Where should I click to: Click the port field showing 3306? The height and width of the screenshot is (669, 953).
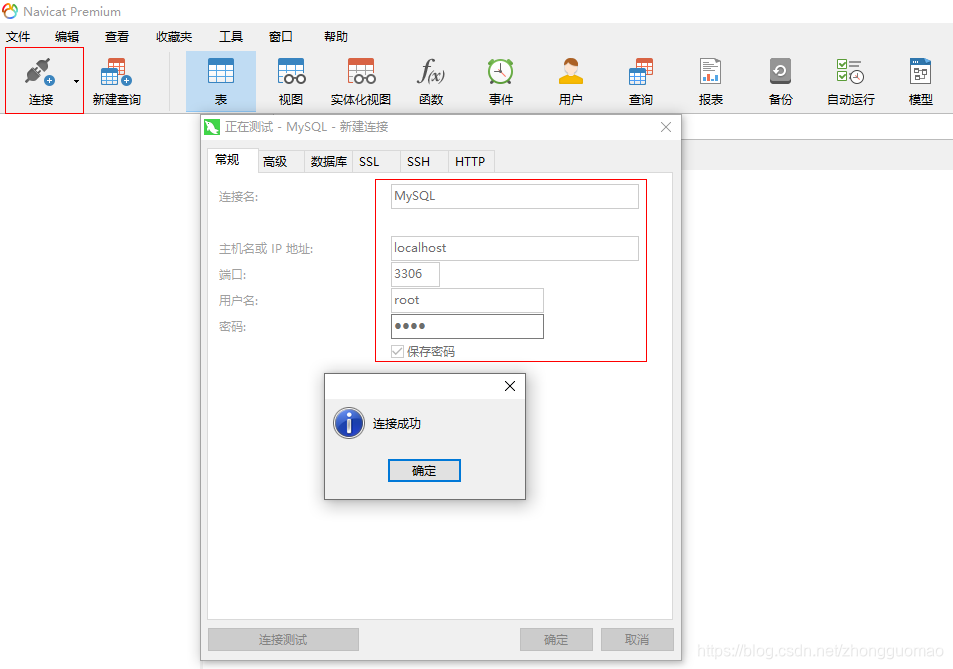pyautogui.click(x=415, y=274)
